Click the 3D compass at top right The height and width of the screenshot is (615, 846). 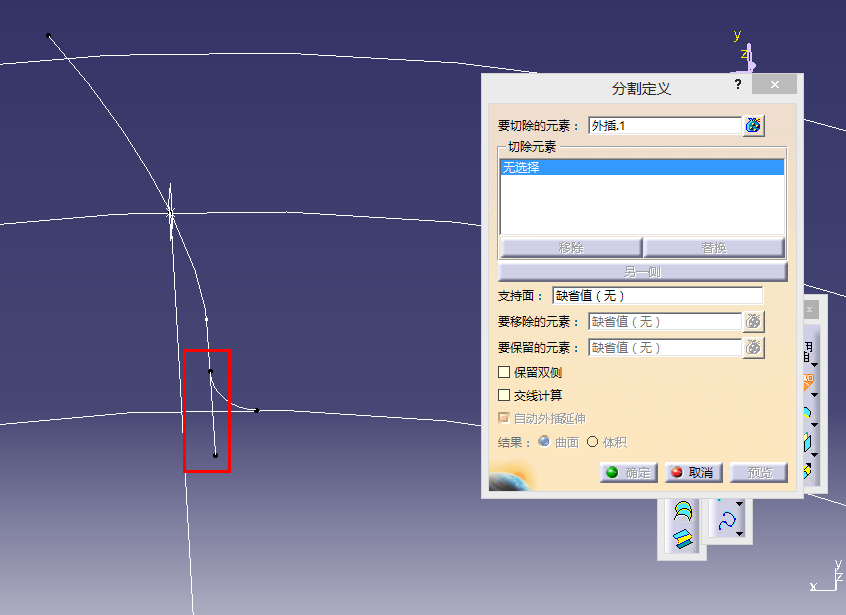pyautogui.click(x=747, y=58)
